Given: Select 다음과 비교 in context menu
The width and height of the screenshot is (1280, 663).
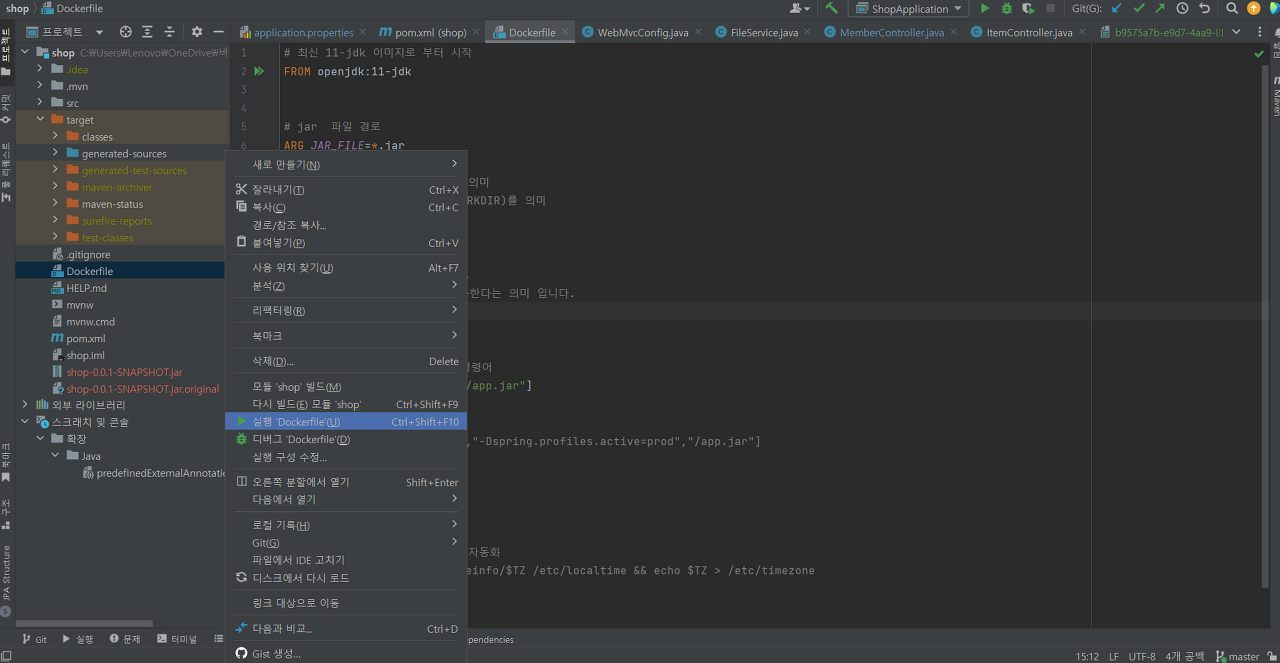Looking at the screenshot, I should click(346, 629).
